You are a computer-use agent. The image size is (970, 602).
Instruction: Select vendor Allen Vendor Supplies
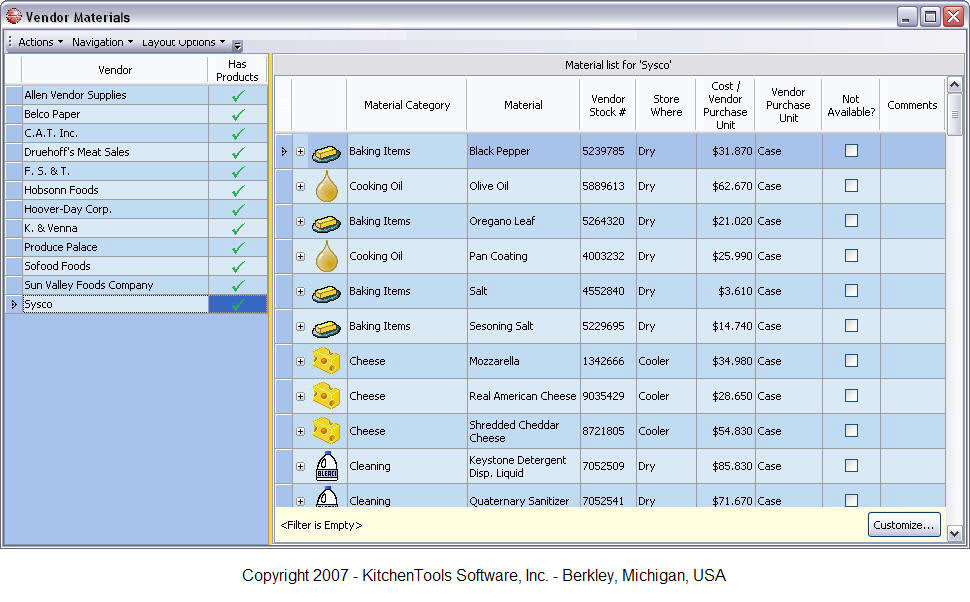pos(115,95)
